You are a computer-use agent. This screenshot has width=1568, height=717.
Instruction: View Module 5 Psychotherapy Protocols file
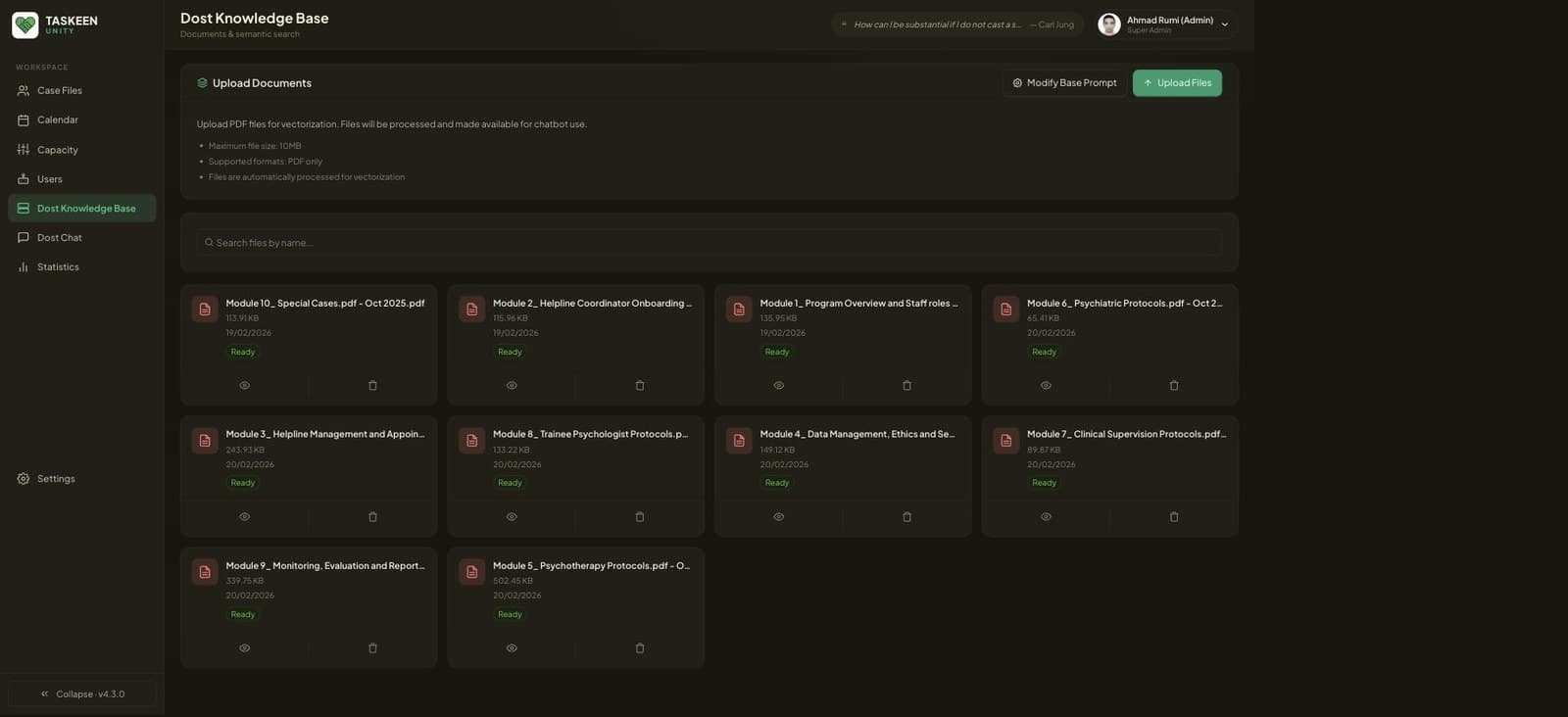512,648
